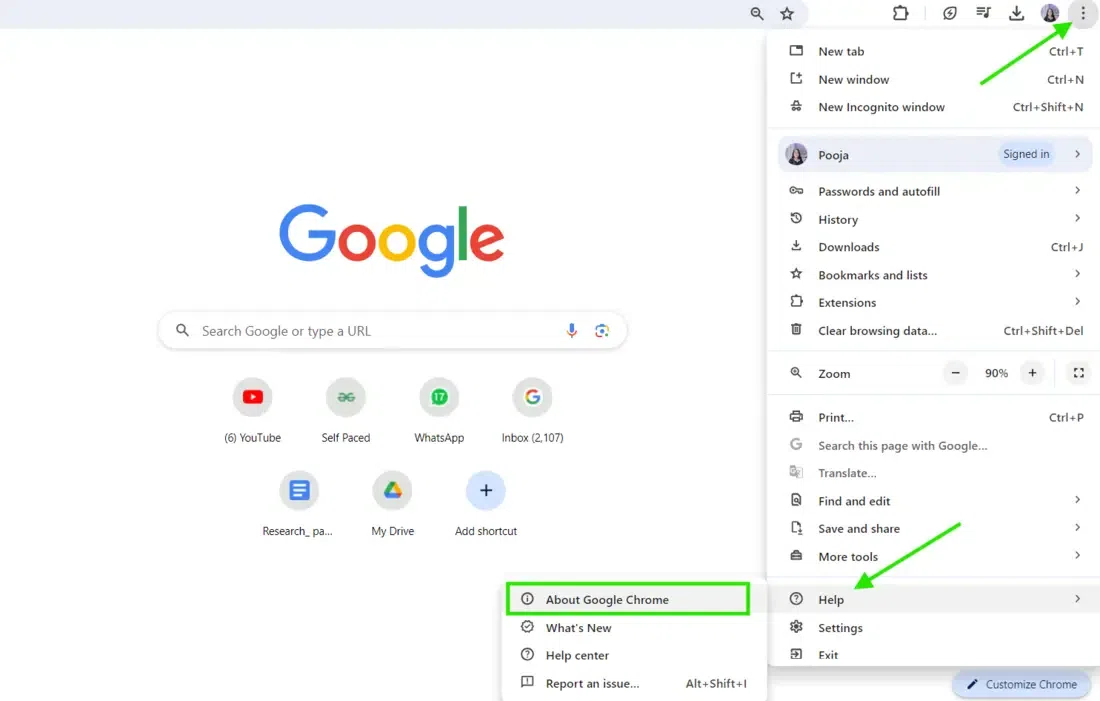Click the Customize Chrome button

click(x=1021, y=684)
